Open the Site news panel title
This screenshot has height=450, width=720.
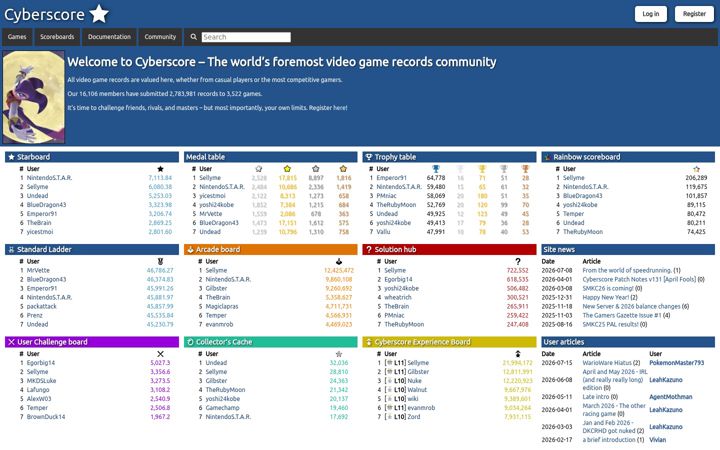559,249
